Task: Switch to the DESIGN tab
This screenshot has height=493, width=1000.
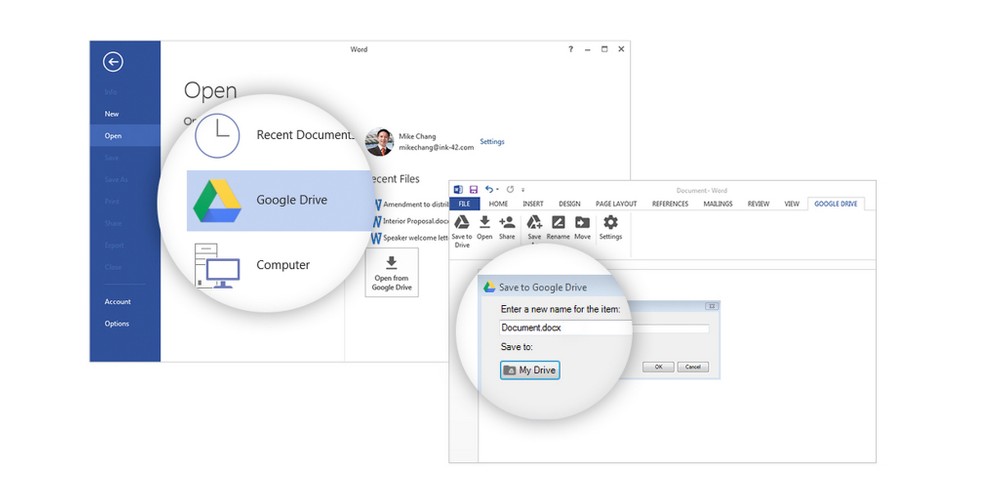Action: [570, 204]
